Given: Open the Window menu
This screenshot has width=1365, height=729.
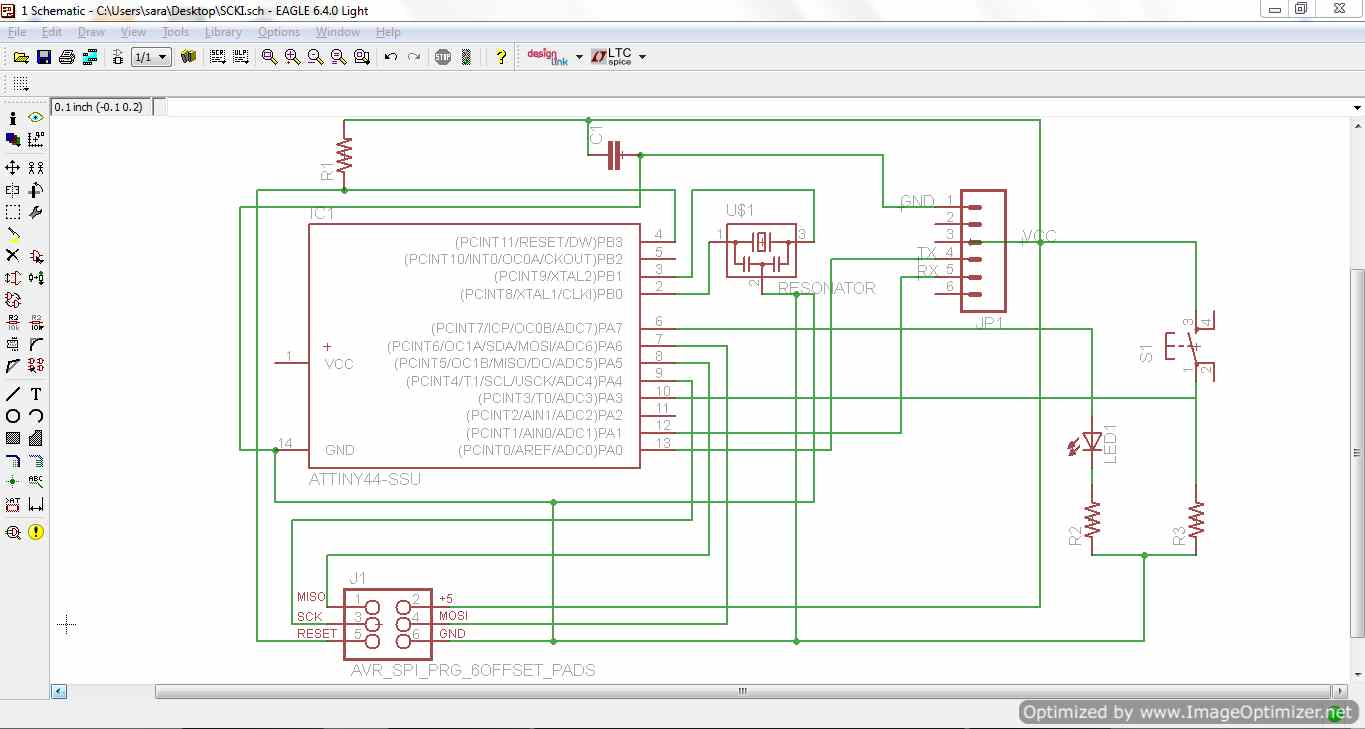Looking at the screenshot, I should click(x=338, y=32).
